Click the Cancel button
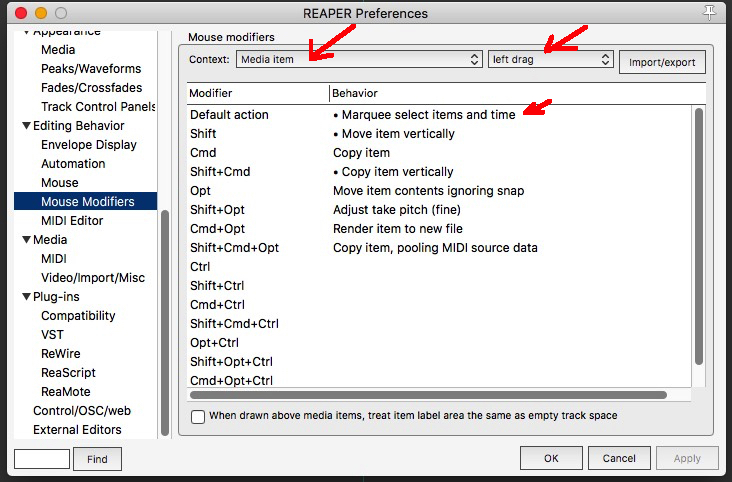Screen dimensions: 732x482 pos(619,458)
